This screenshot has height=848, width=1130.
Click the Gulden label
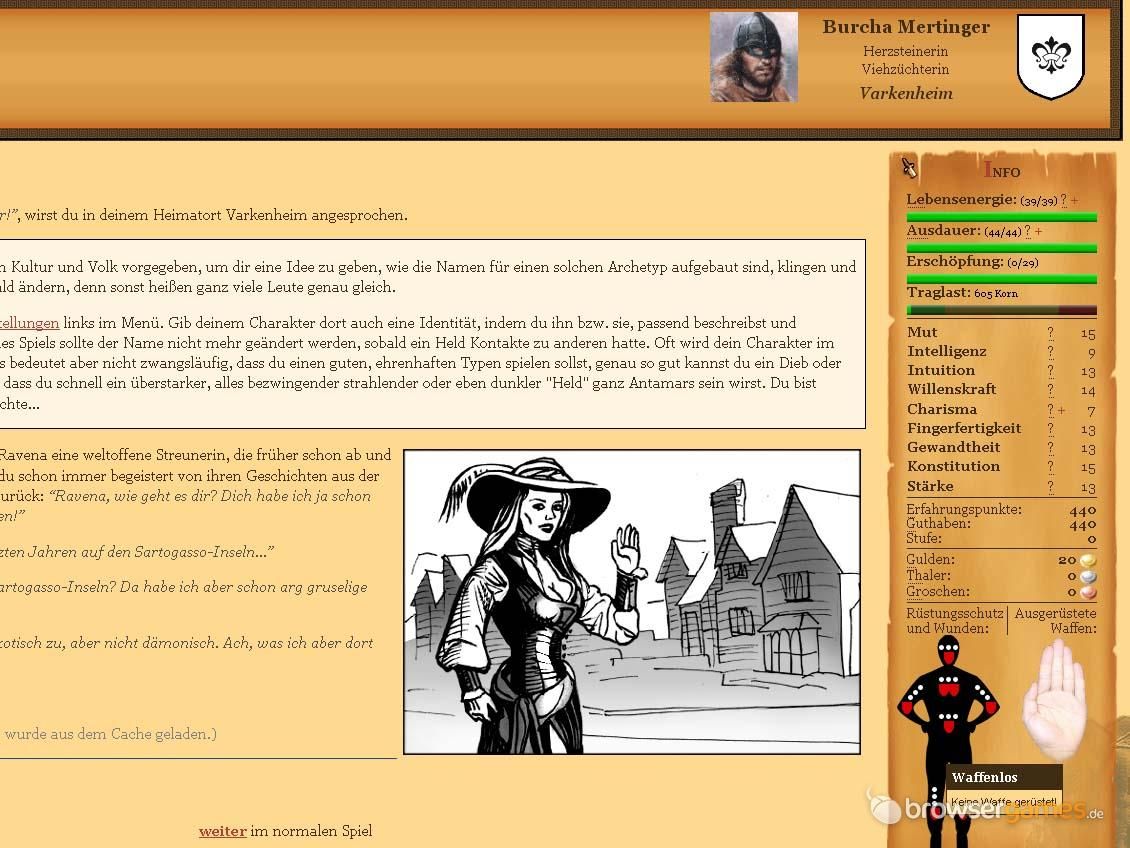[x=930, y=559]
